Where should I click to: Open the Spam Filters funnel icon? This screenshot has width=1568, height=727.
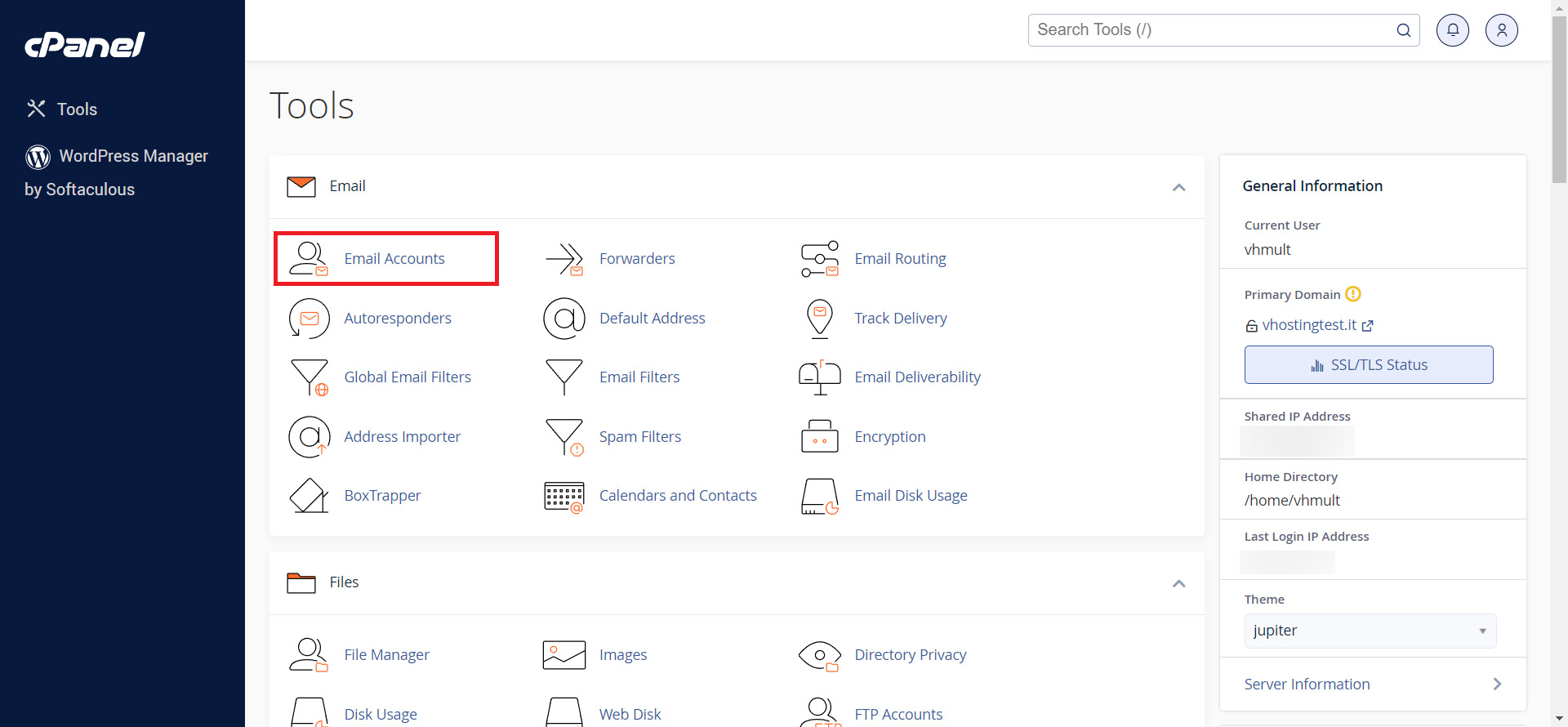click(x=564, y=437)
